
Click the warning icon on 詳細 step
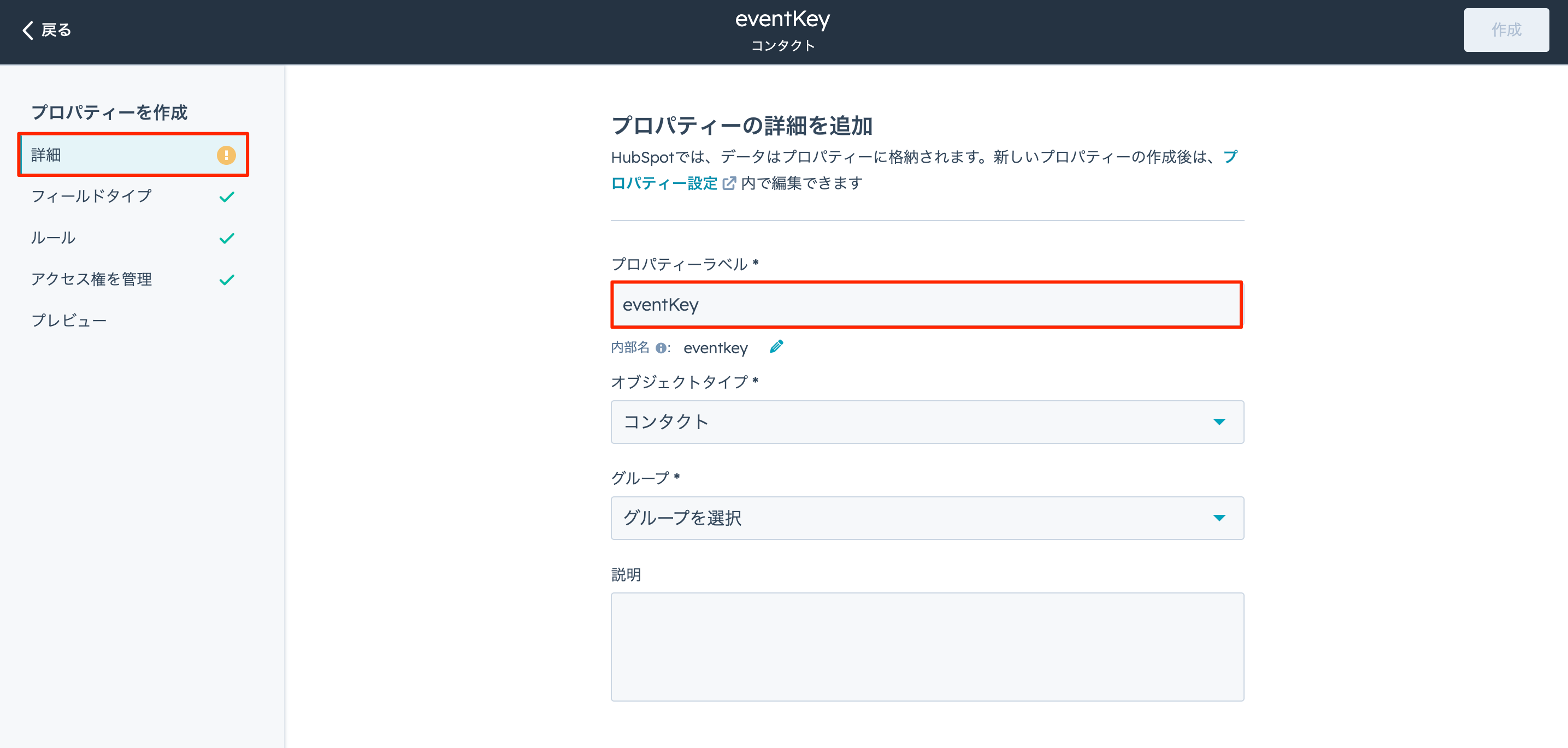226,155
